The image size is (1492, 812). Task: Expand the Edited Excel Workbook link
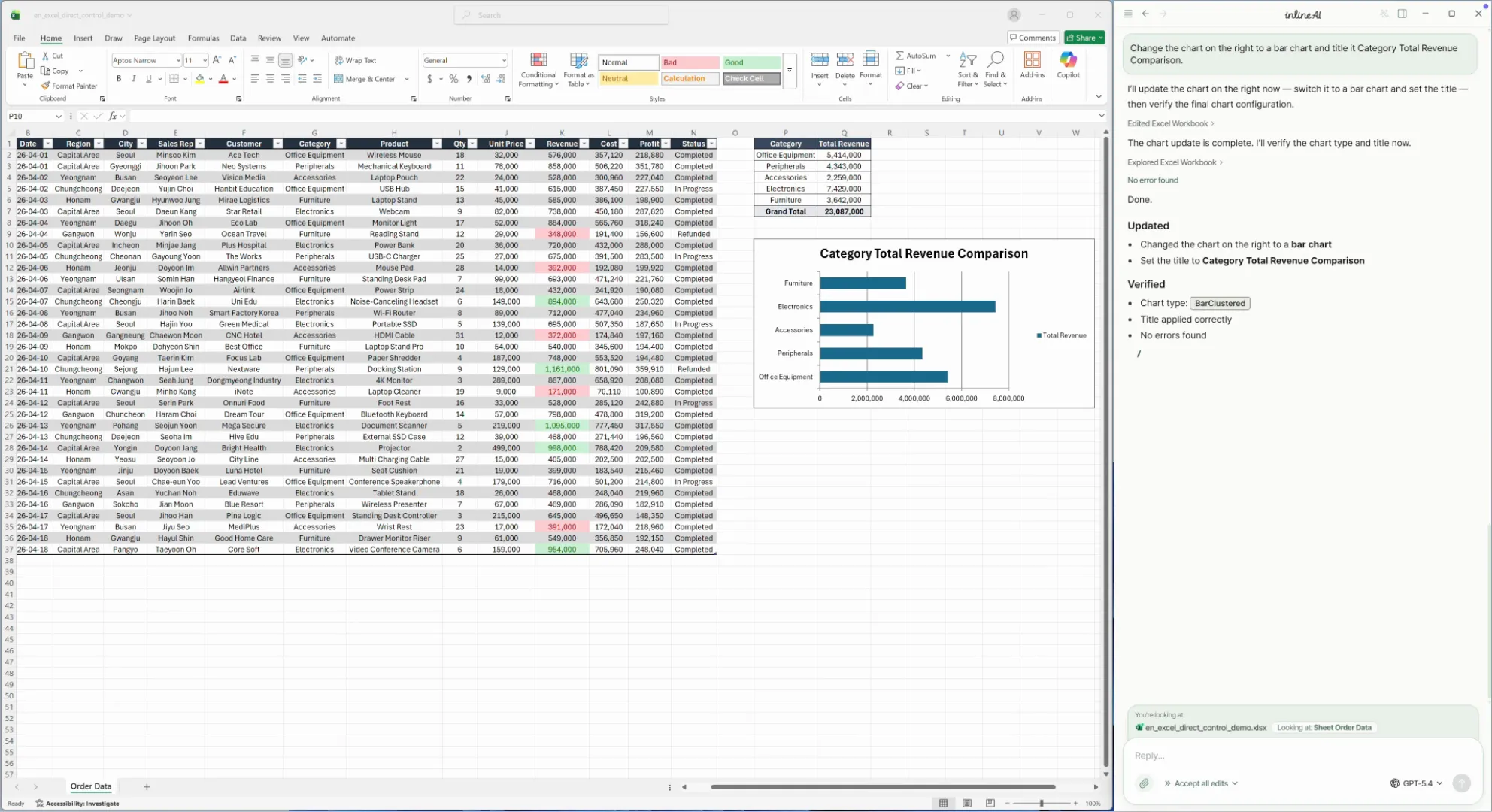tap(1170, 123)
